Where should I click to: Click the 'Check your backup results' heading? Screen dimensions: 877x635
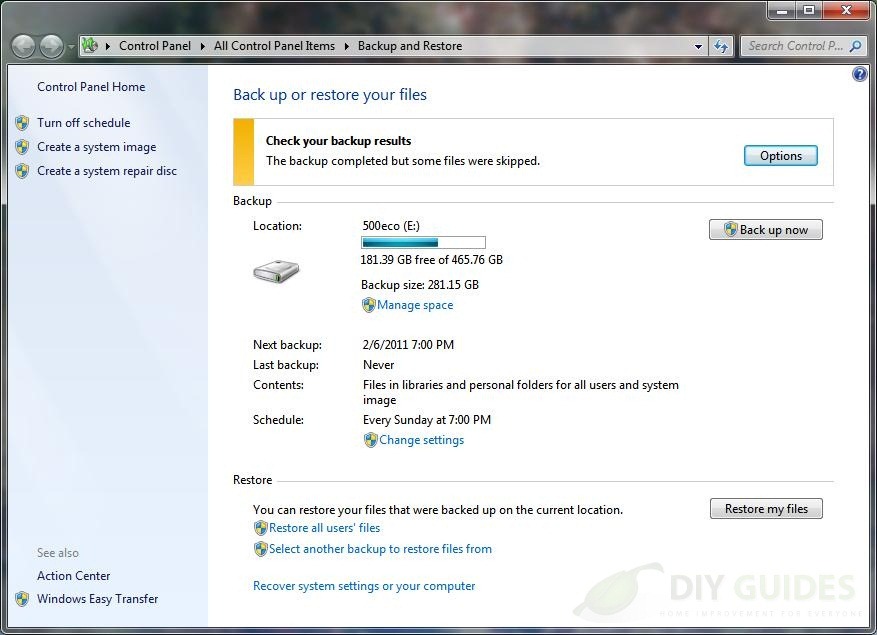point(338,141)
